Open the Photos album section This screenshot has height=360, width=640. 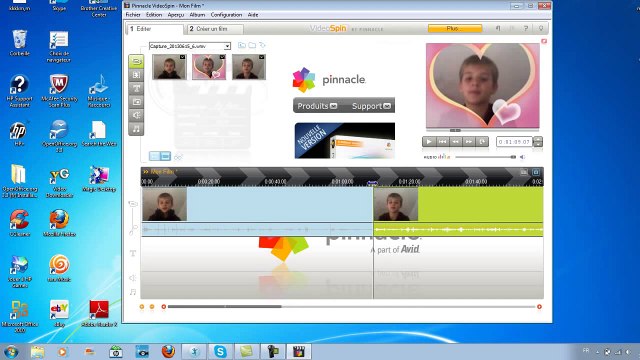[136, 102]
